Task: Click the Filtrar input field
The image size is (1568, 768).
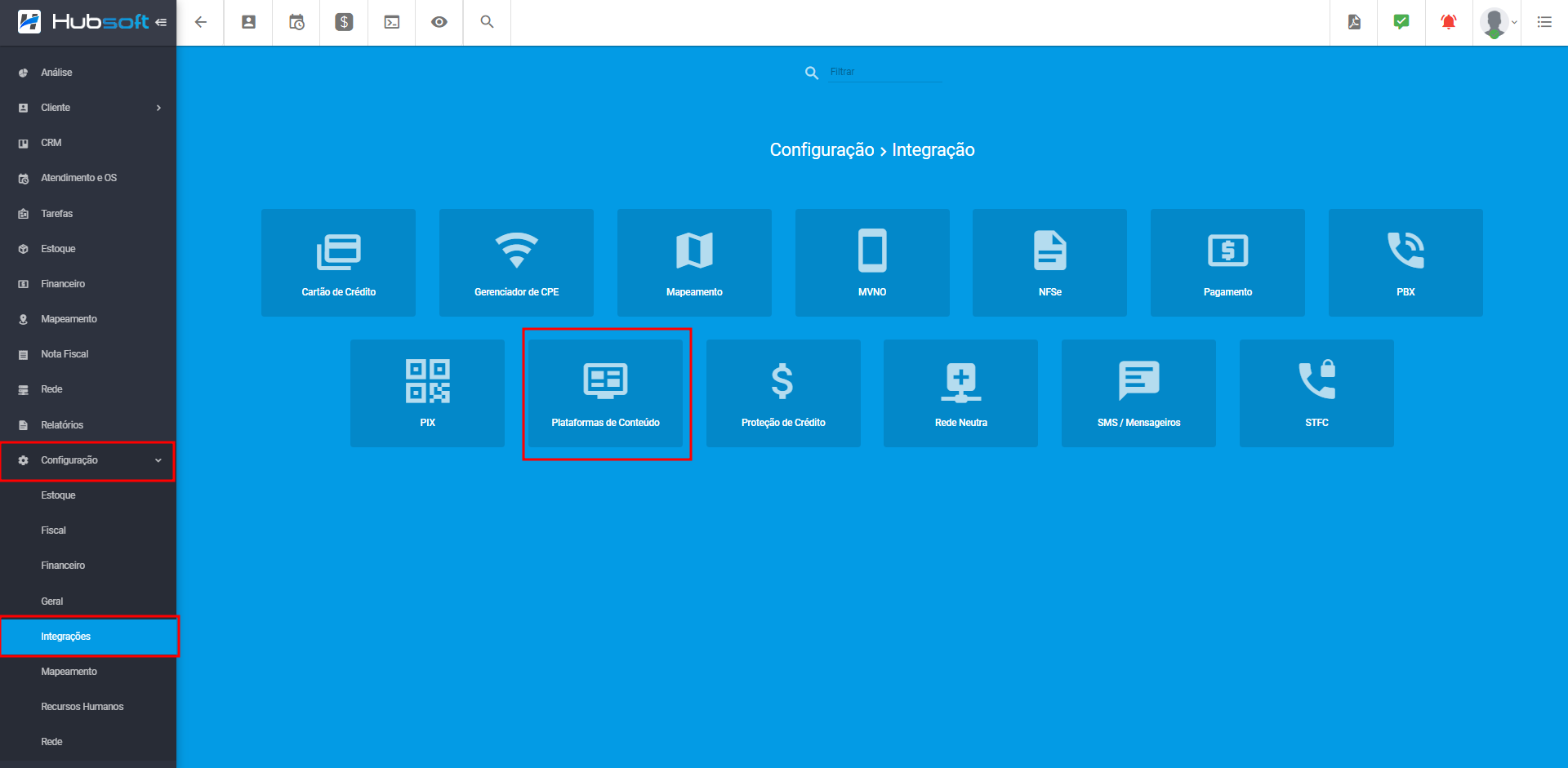Action: (885, 72)
